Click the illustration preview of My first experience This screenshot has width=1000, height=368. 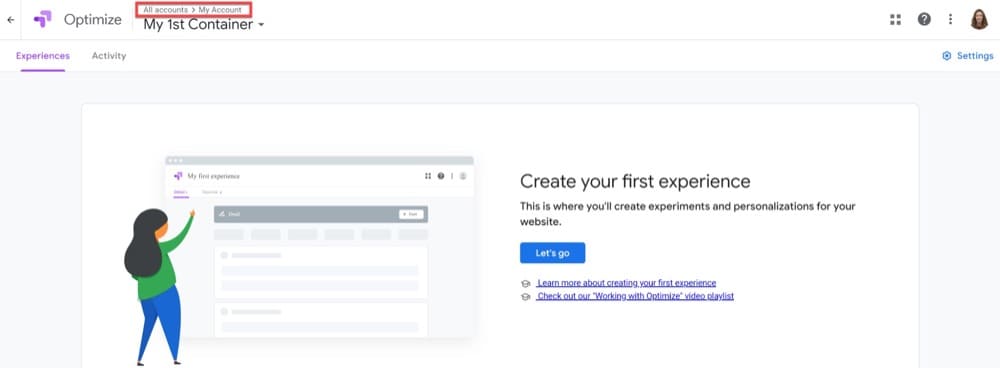(x=319, y=247)
